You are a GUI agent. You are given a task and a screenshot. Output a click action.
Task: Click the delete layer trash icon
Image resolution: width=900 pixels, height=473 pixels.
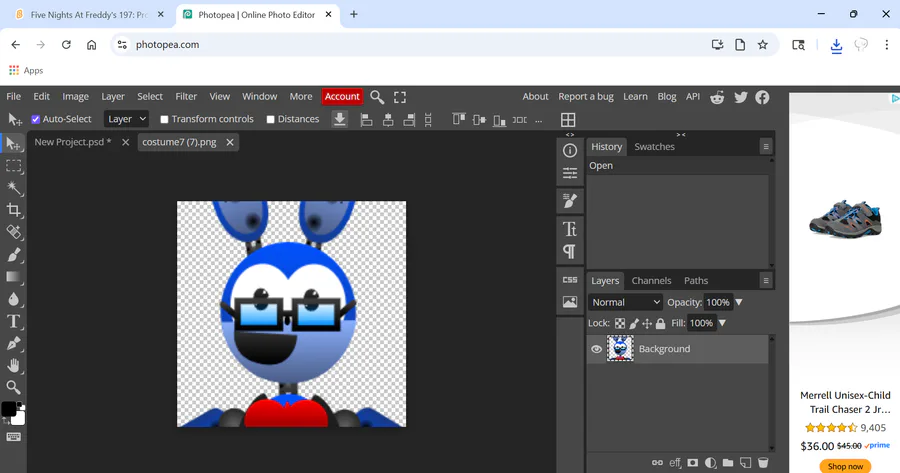(763, 463)
